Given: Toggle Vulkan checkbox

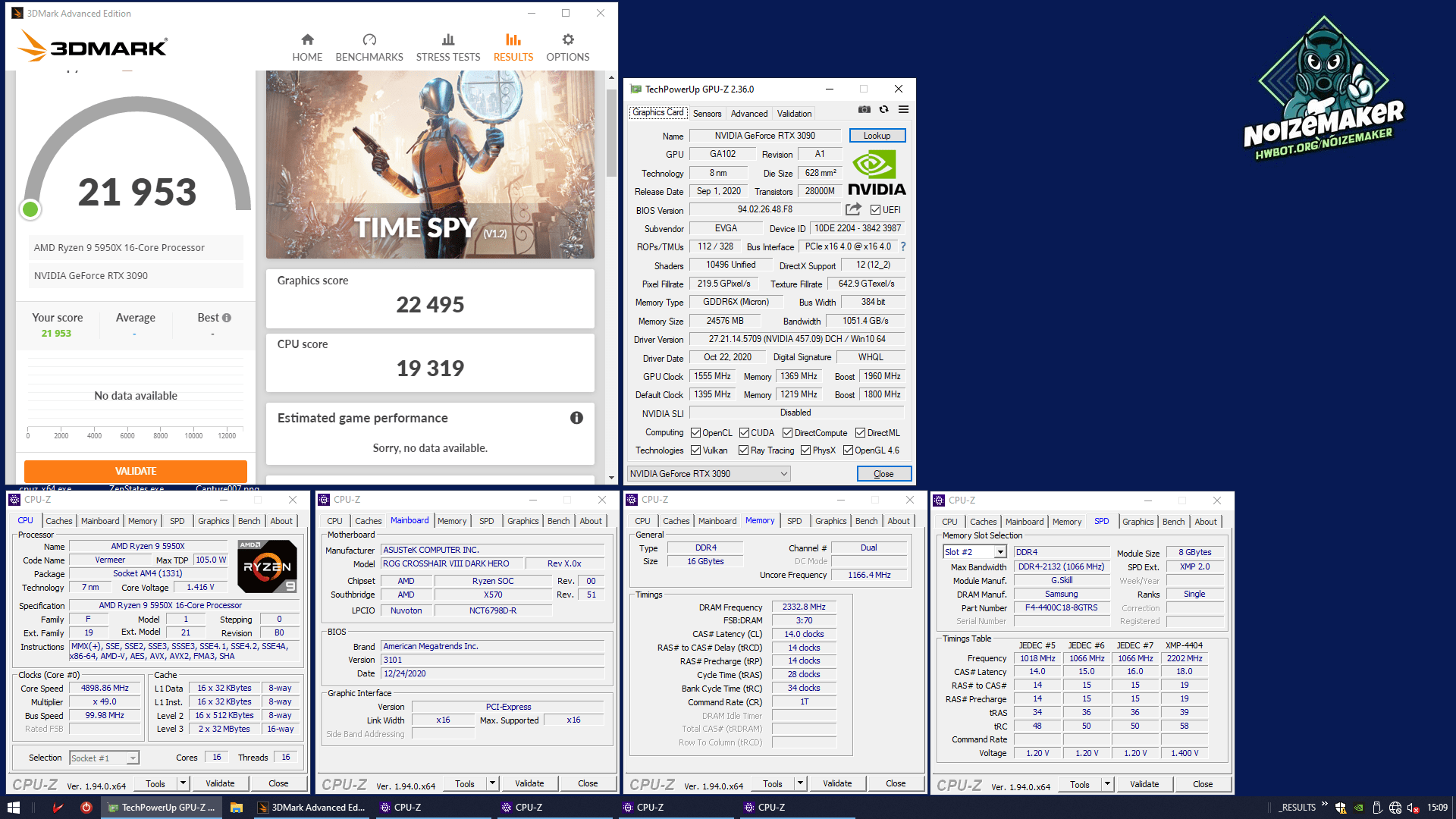Looking at the screenshot, I should (695, 450).
